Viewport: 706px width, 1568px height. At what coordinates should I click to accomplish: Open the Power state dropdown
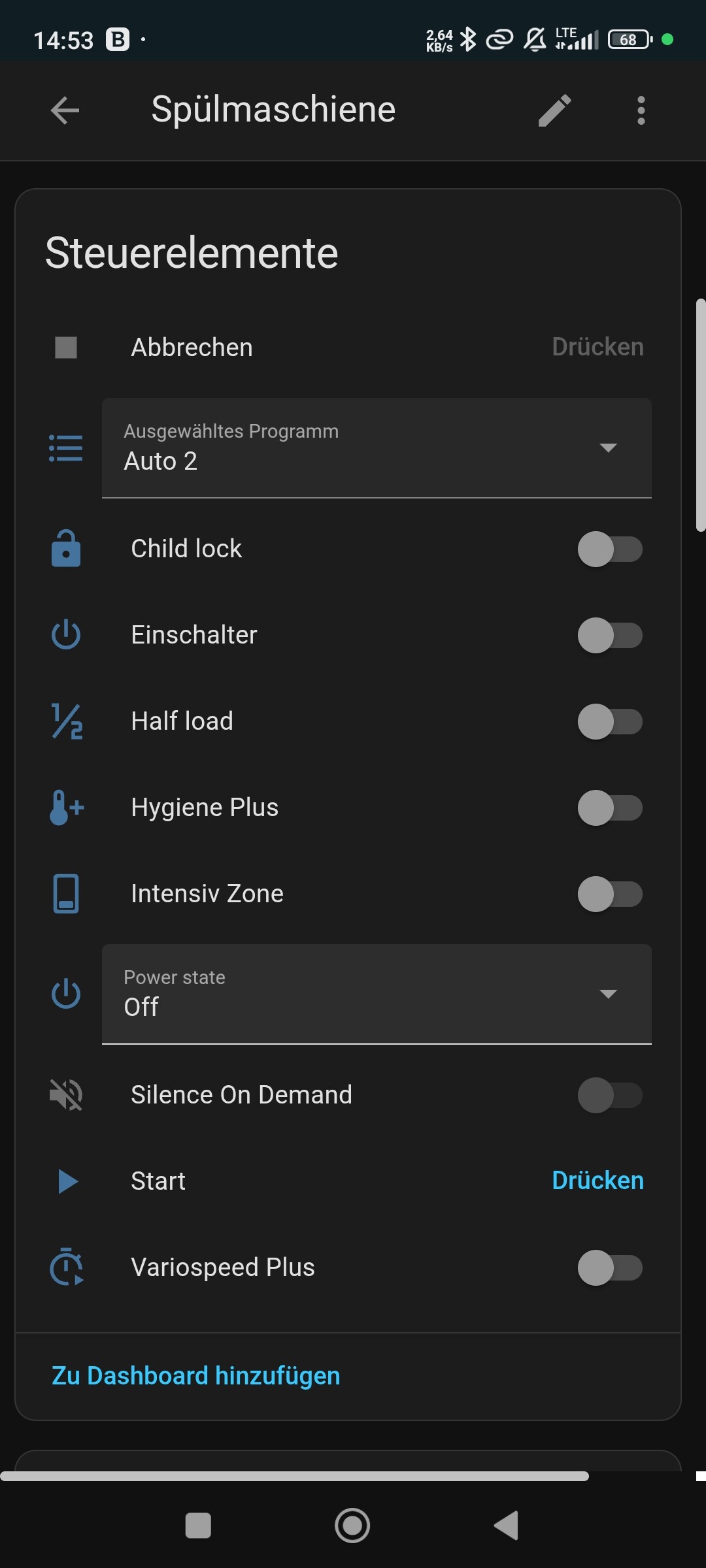[x=377, y=994]
